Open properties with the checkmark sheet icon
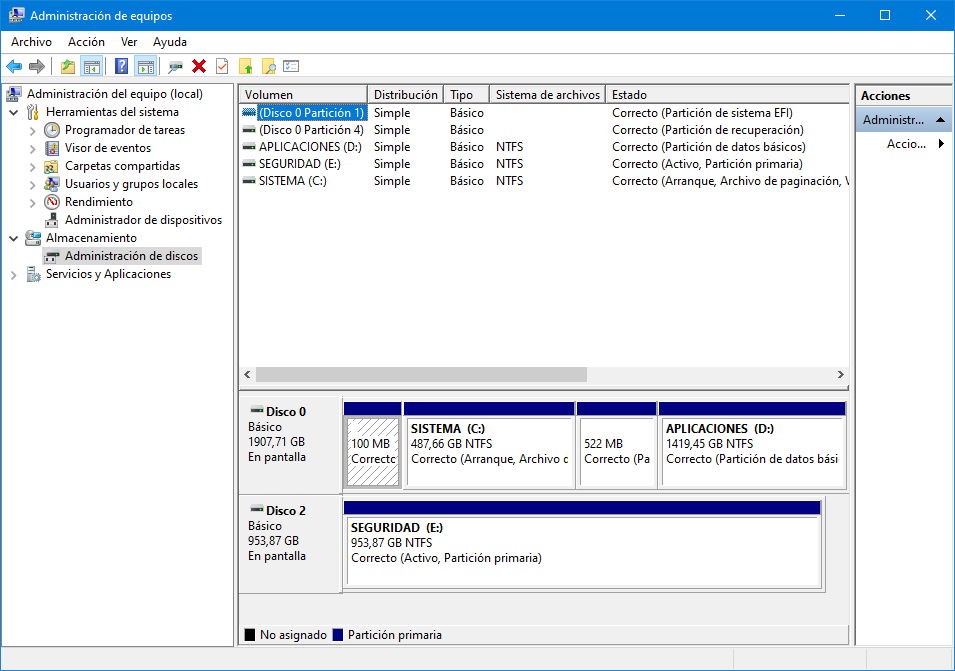The image size is (955, 671). click(222, 66)
